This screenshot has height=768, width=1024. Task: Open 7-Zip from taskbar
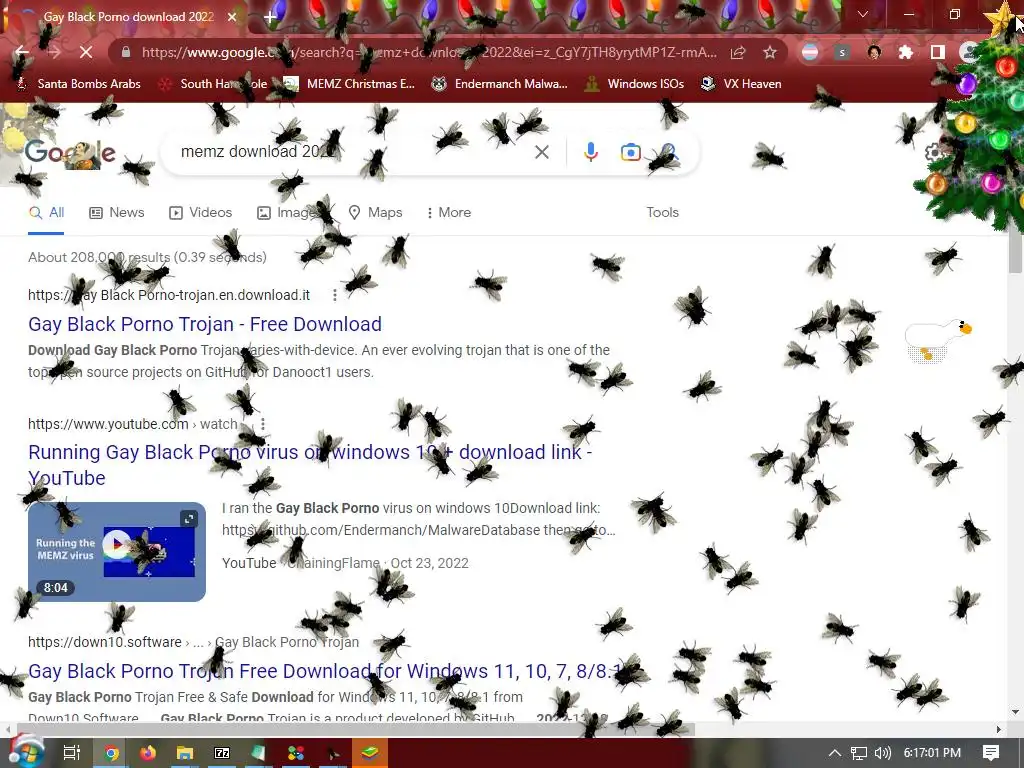coord(222,753)
